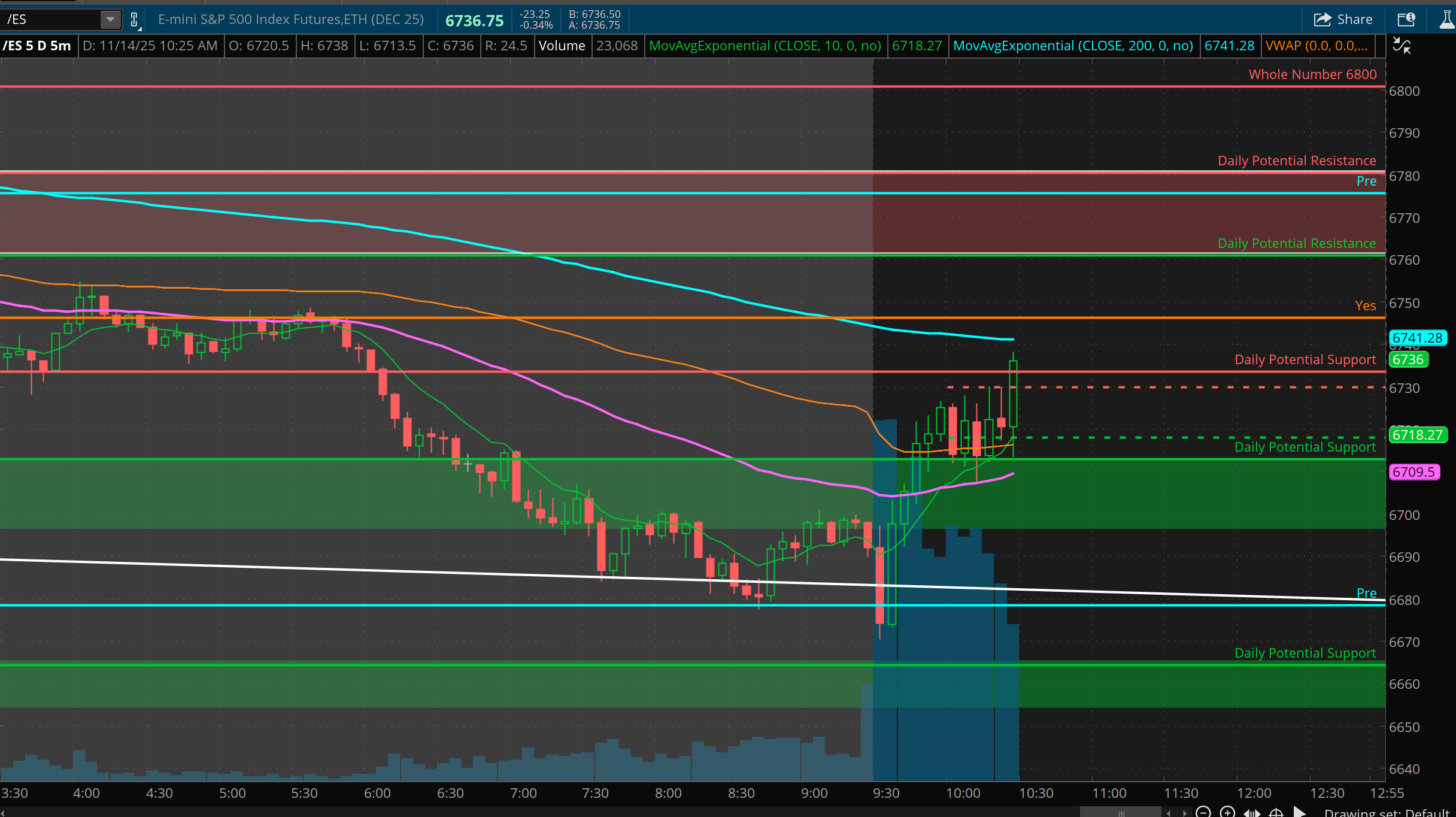Click the symbol link chain icon
The height and width of the screenshot is (817, 1456).
(x=135, y=20)
